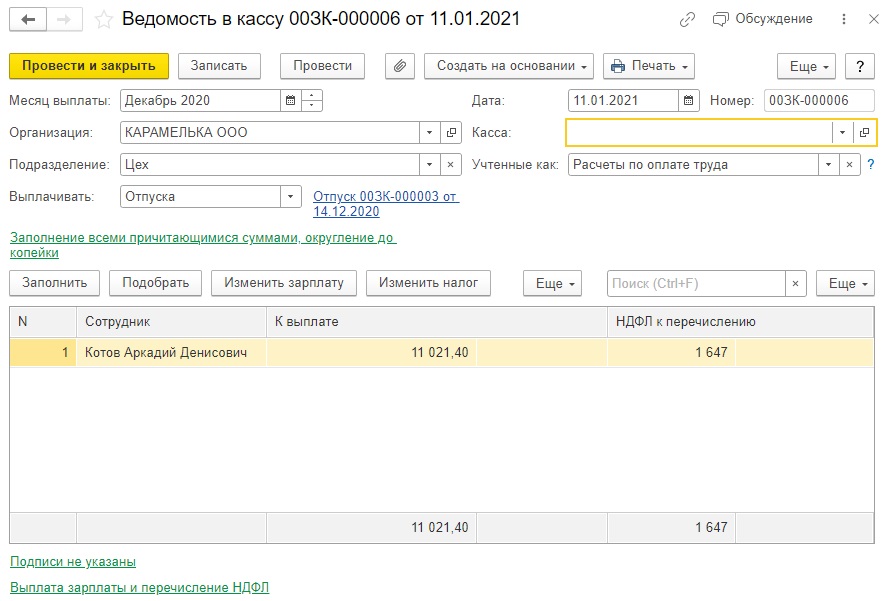Open Подписи не указаны link

click(x=73, y=562)
